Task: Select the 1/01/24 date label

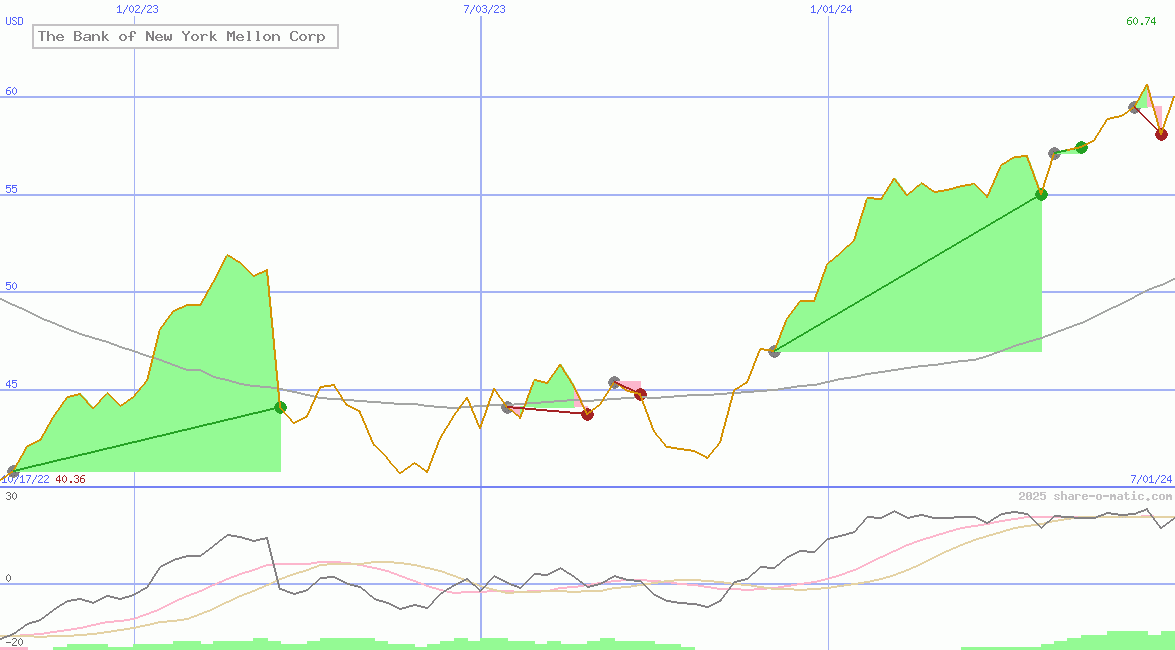Action: pyautogui.click(x=831, y=9)
